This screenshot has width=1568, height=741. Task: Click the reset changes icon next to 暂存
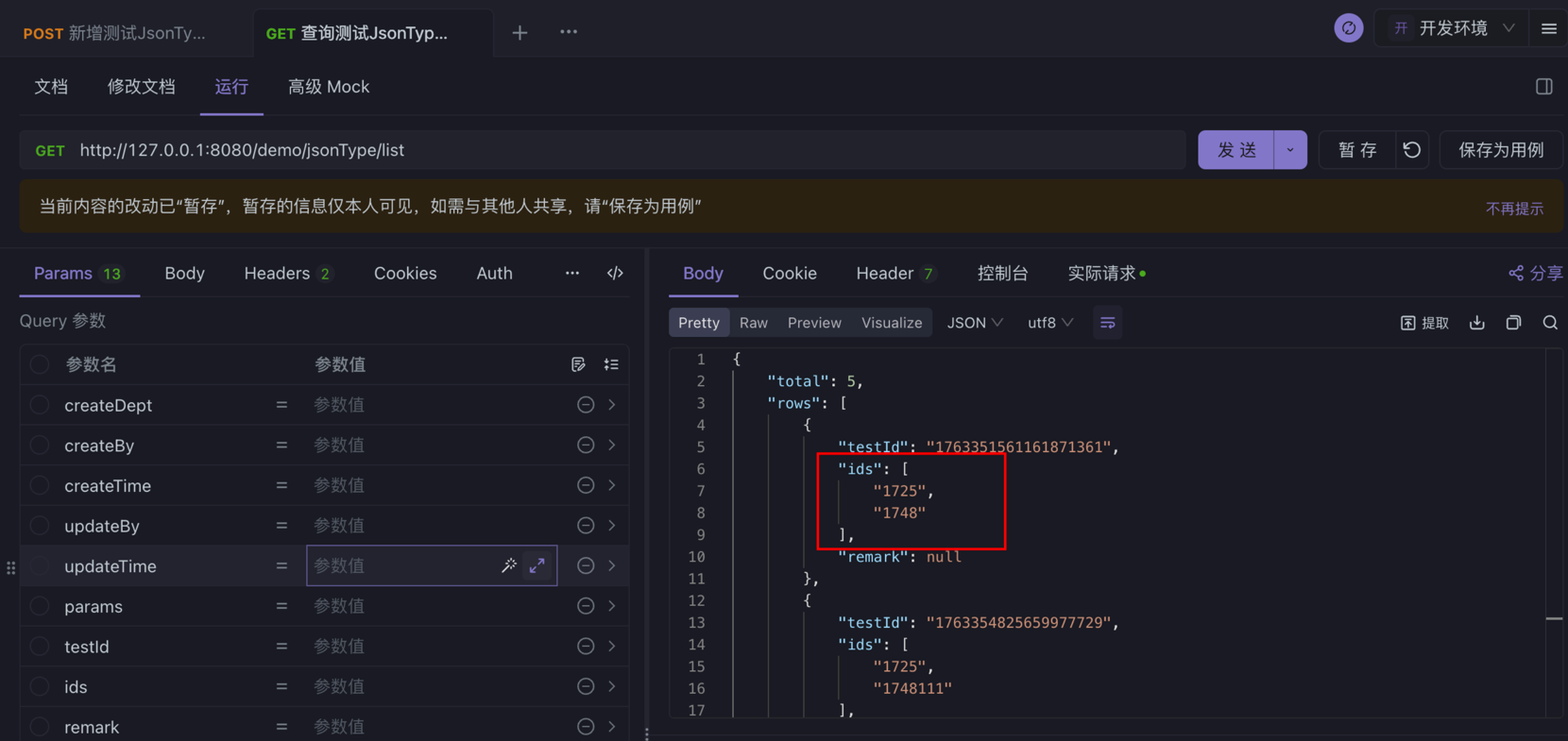point(1412,150)
